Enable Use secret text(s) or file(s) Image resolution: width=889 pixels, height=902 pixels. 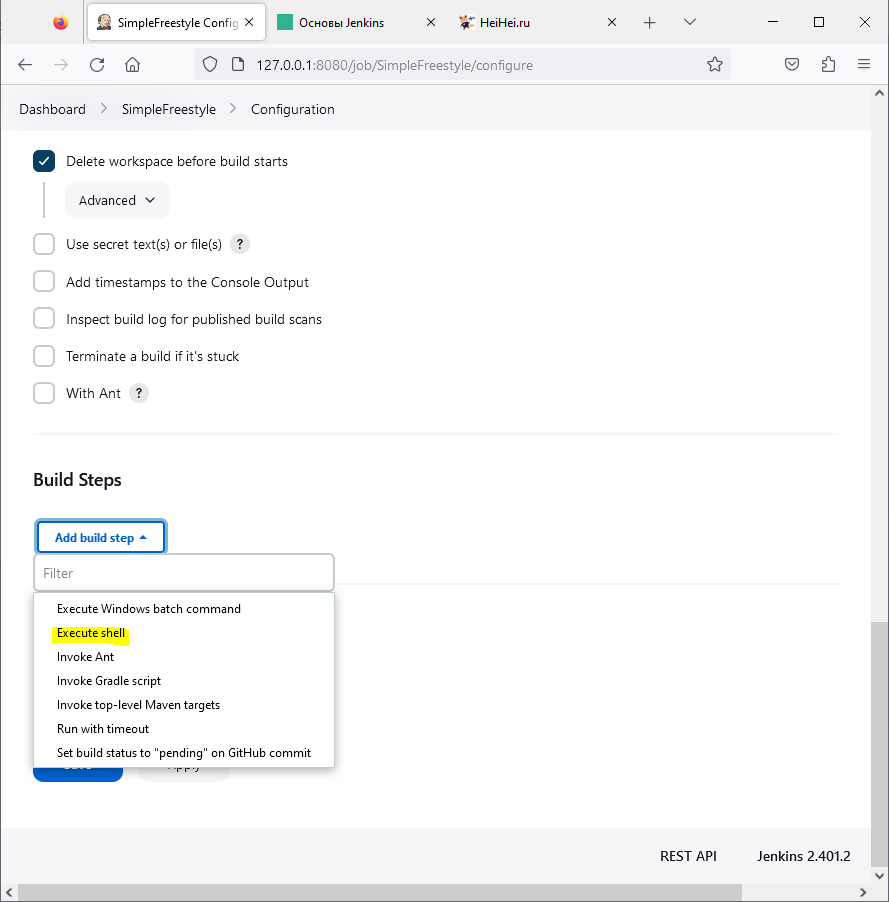coord(44,244)
